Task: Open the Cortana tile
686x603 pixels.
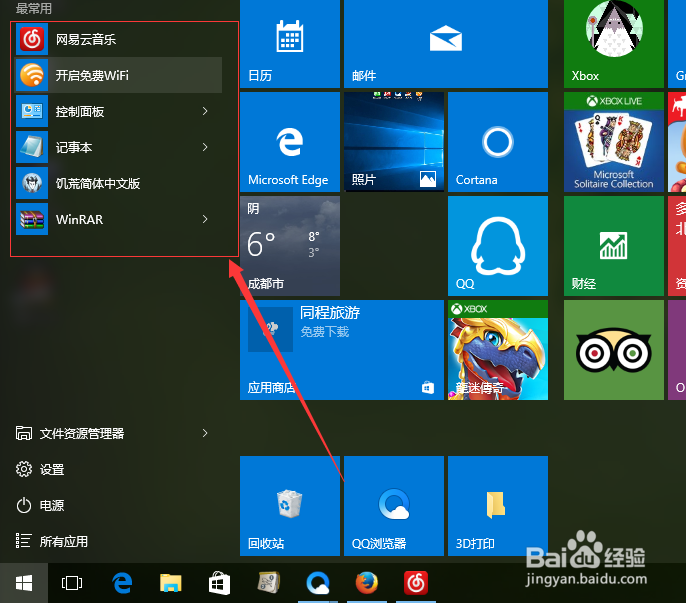Action: click(498, 142)
